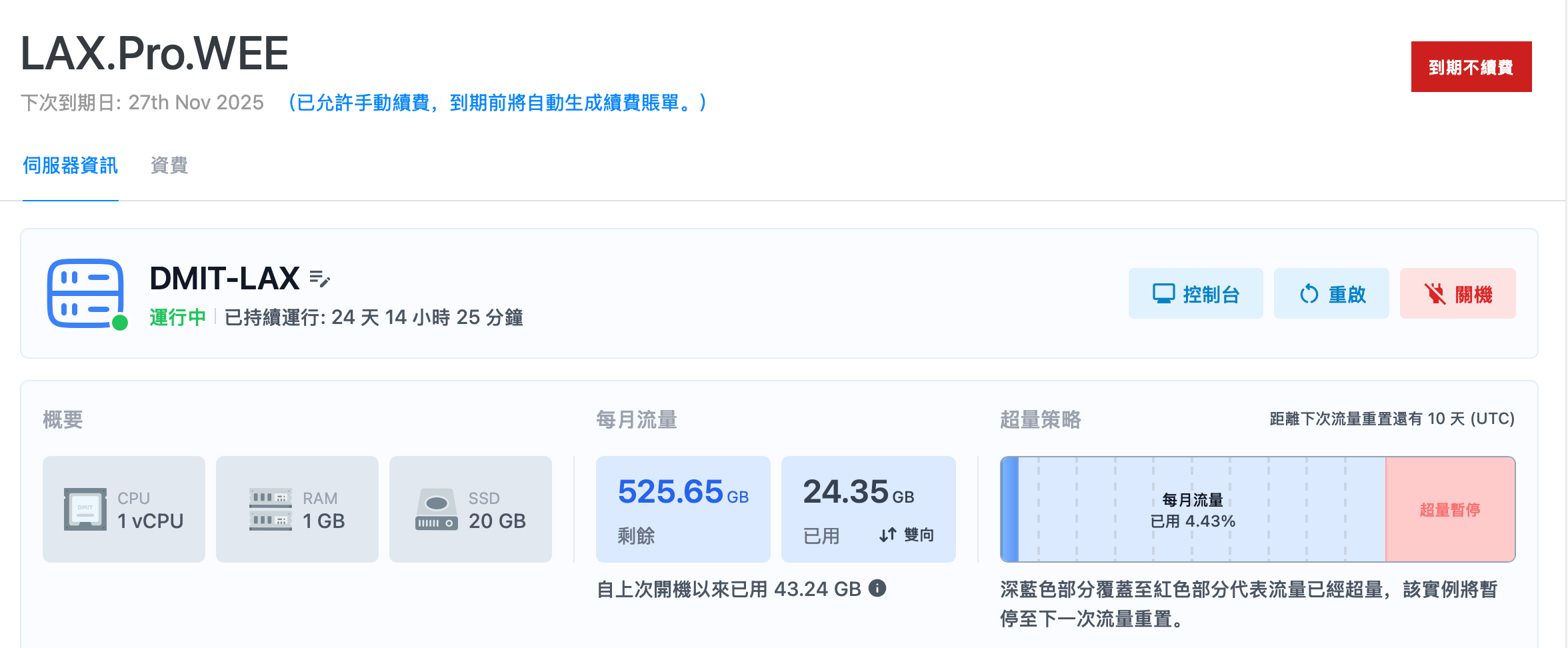Screen dimensions: 1568x648
Task: Click the green 運行中 status label
Action: pos(177,317)
